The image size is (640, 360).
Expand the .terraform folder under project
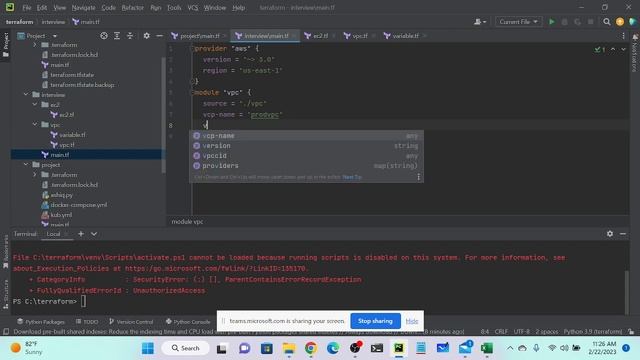[x=35, y=175]
